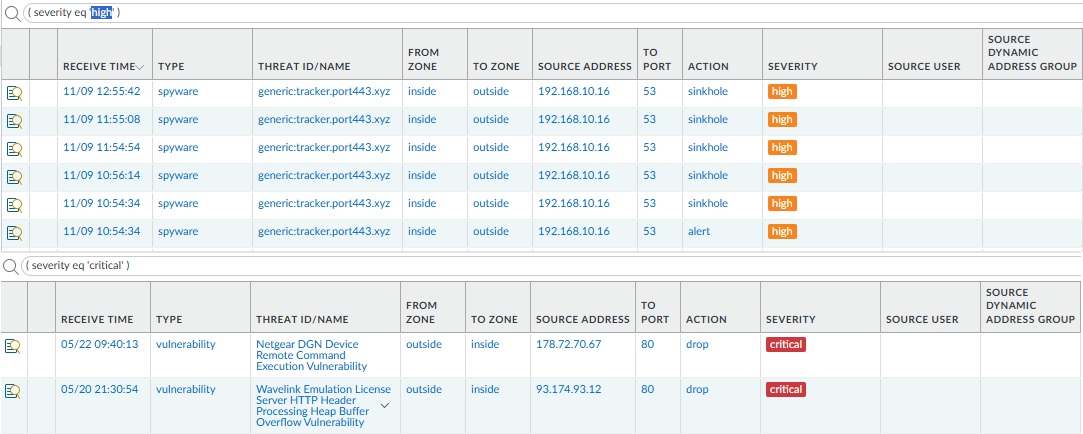Open log details icon for the alert action row

(15, 232)
